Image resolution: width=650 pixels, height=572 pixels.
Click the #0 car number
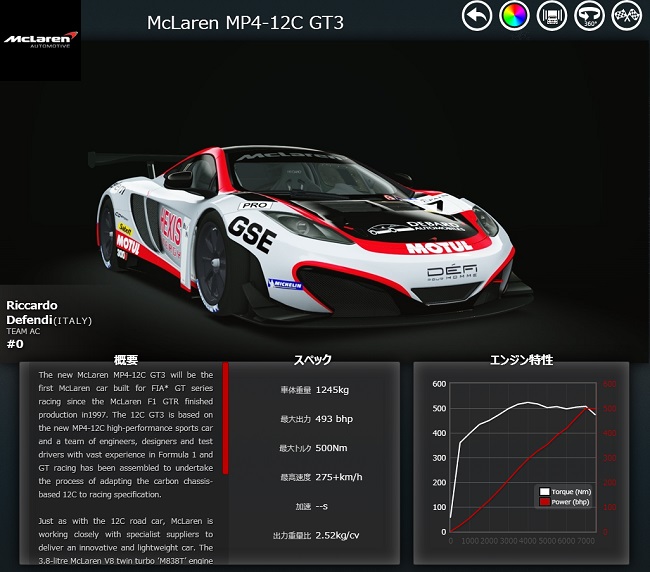pos(15,344)
